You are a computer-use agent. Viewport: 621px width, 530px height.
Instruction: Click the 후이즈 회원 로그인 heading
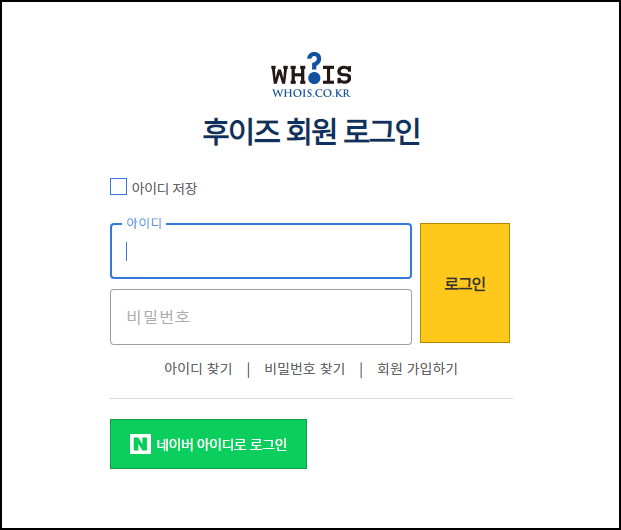tap(311, 132)
